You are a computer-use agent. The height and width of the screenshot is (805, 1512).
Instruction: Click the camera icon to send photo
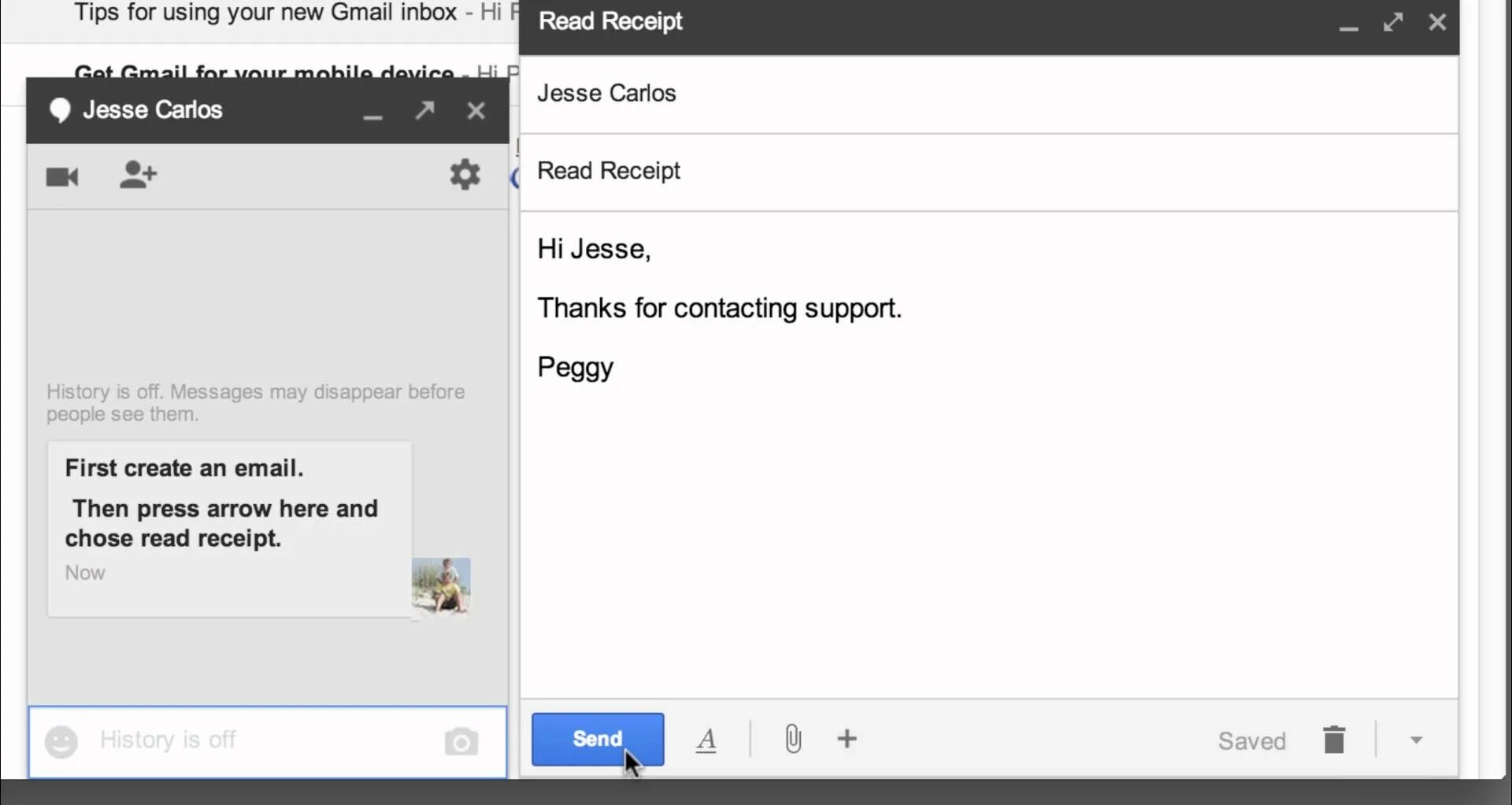point(461,741)
